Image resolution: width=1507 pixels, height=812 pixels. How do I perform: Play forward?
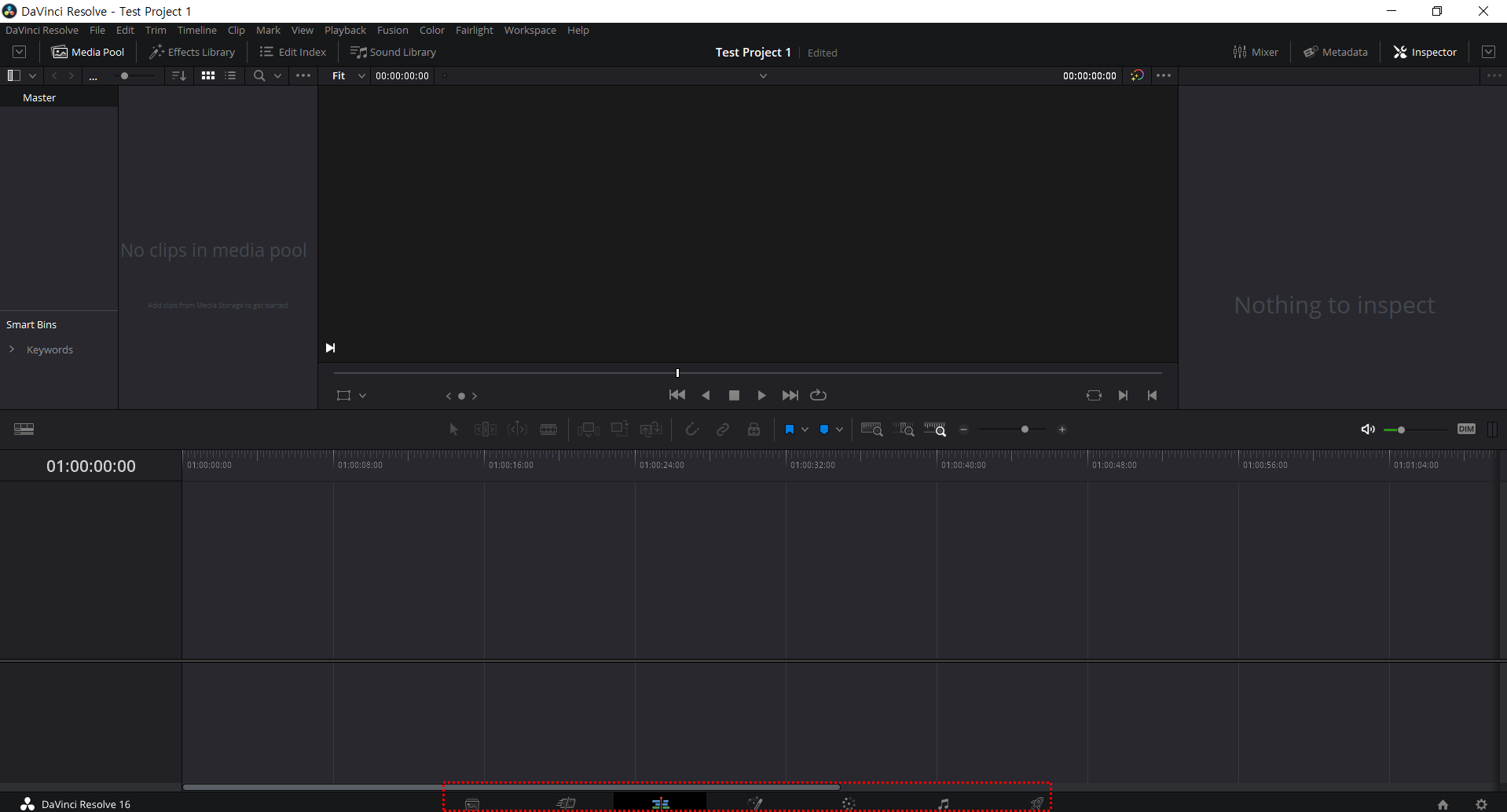tap(761, 395)
